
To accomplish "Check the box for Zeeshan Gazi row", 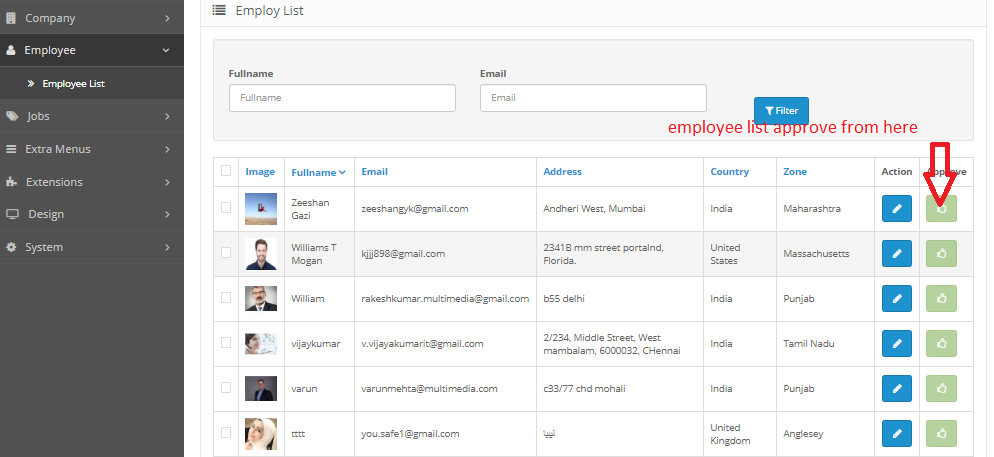I will click(226, 208).
